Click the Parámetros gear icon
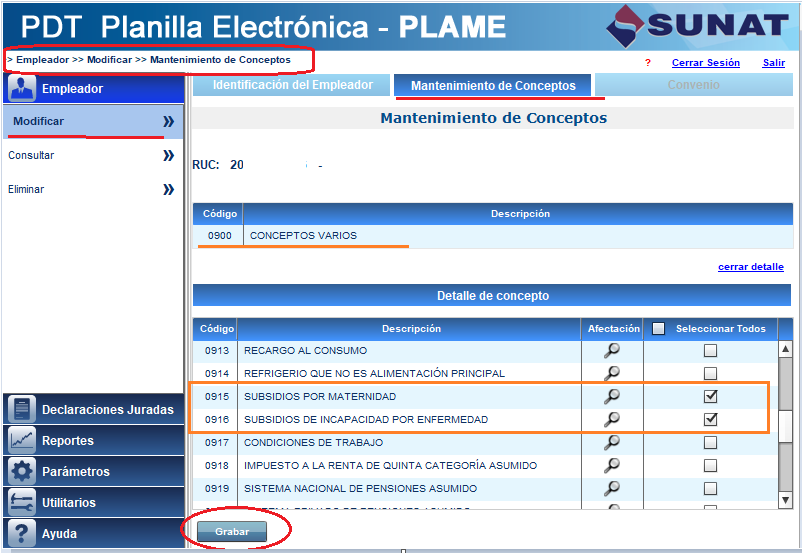This screenshot has height=554, width=803. click(22, 472)
